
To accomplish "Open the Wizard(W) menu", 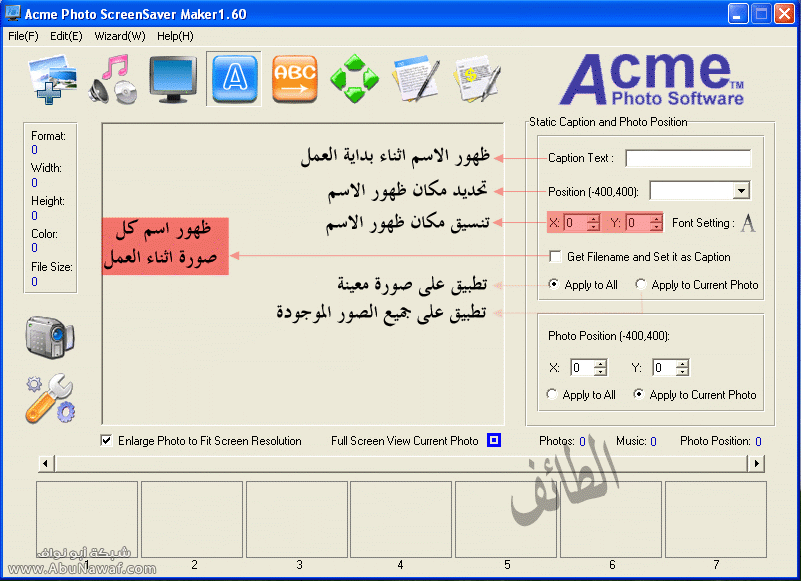I will (119, 36).
